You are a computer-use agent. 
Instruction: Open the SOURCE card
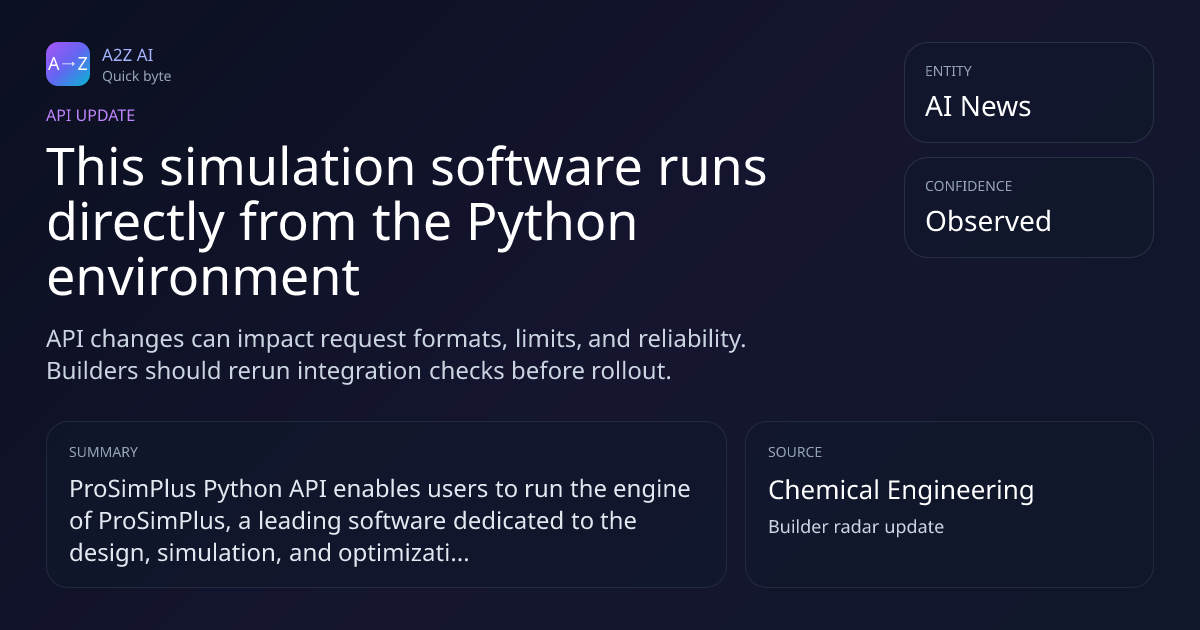coord(949,504)
